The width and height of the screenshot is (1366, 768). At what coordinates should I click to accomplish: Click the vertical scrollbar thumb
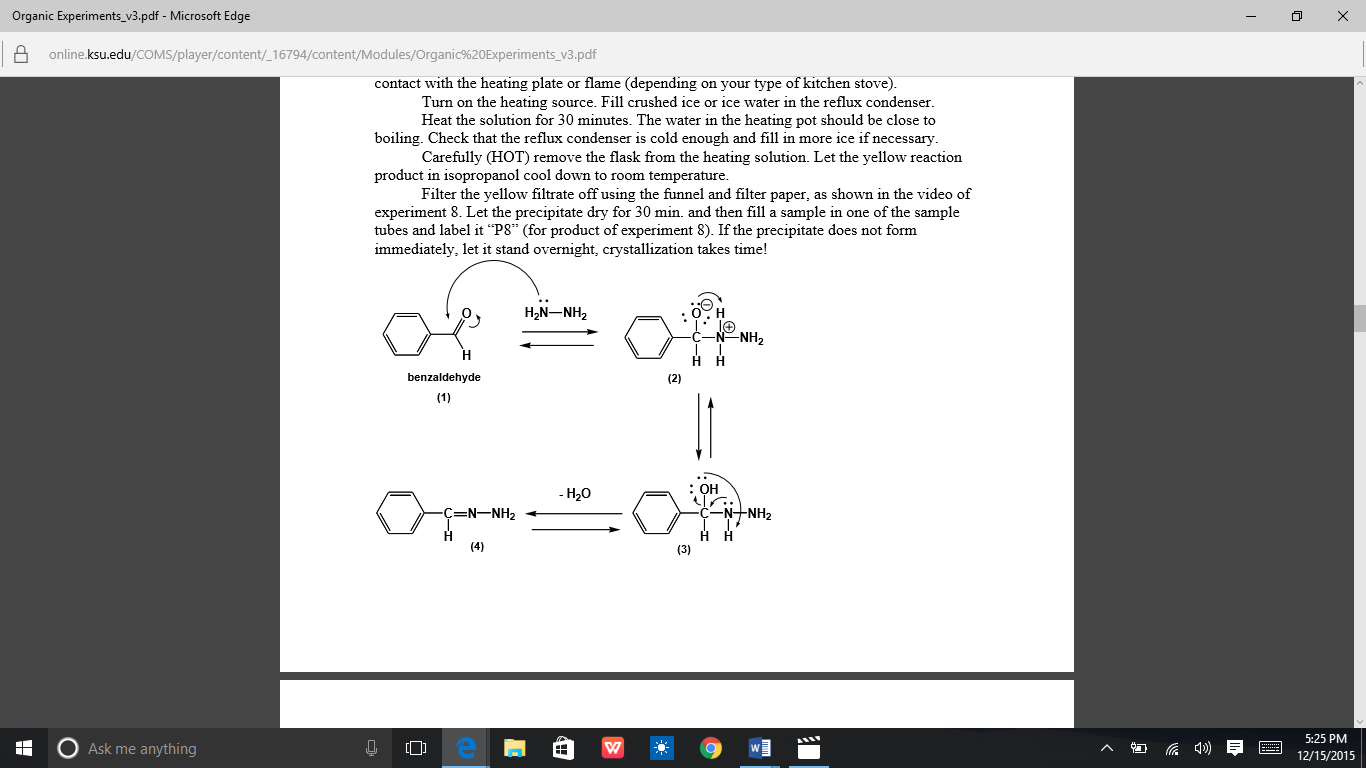pos(1359,318)
